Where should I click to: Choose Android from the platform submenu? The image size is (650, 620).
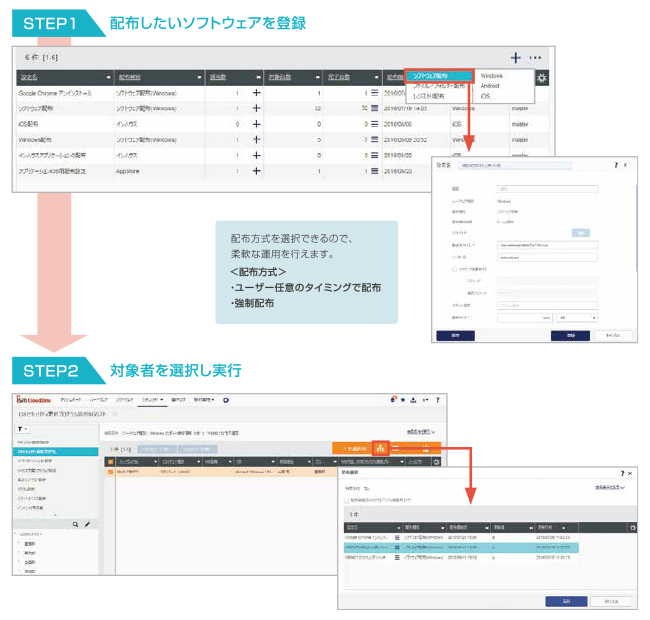pos(491,86)
